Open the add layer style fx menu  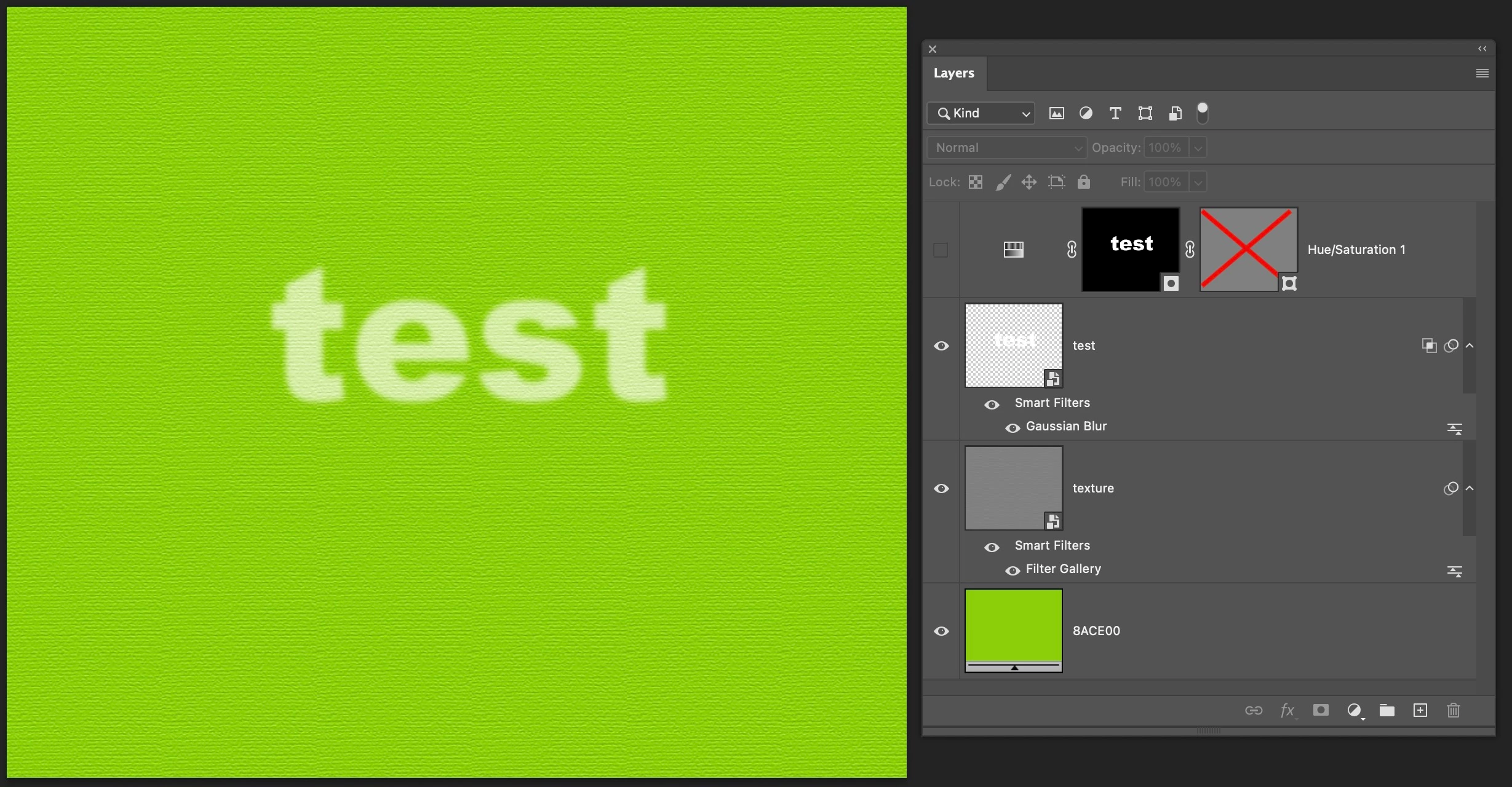(x=1287, y=710)
